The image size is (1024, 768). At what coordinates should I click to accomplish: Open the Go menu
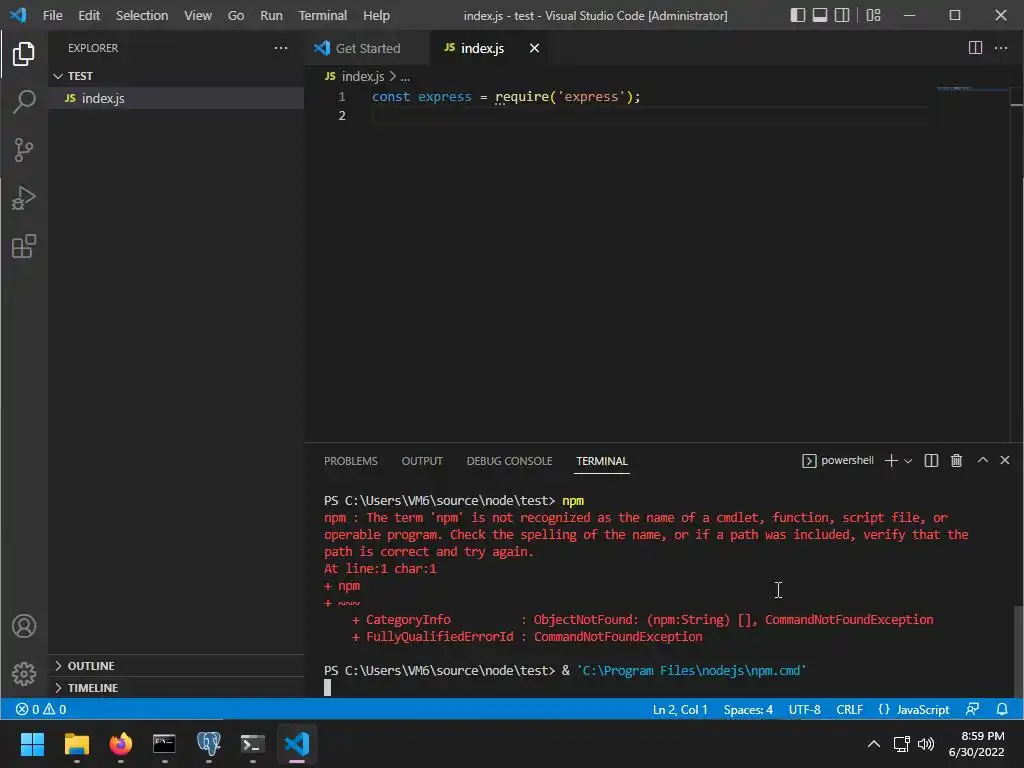click(236, 15)
